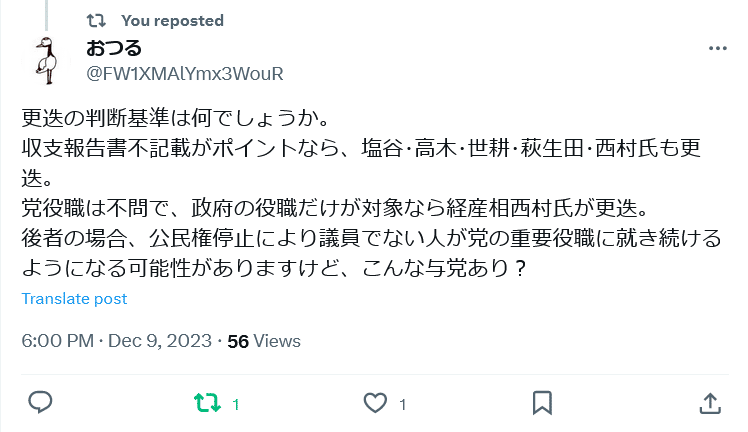Click the Translate post link
Viewport: 748px width, 432px height.
[74, 298]
